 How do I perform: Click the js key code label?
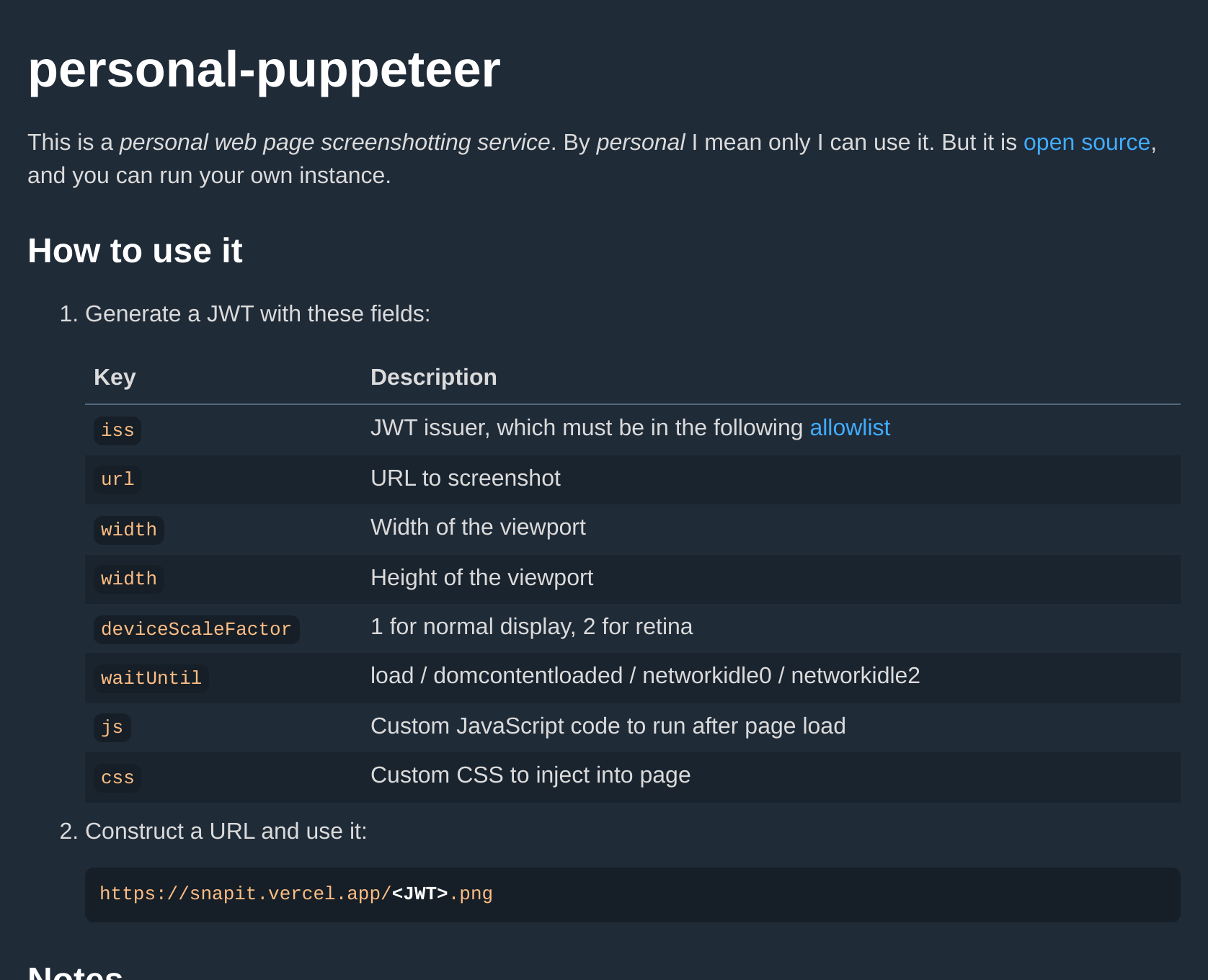click(112, 727)
